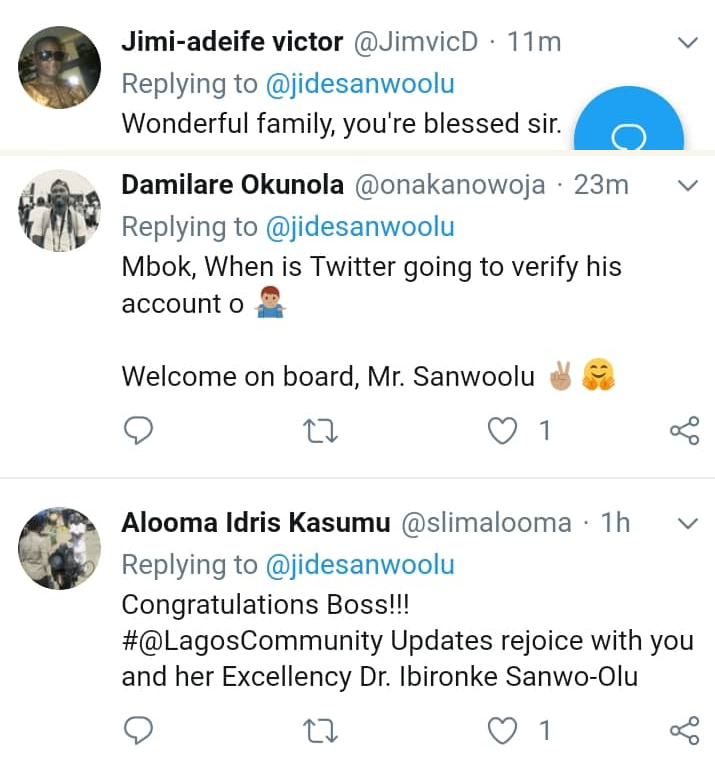Open options chevron on Jimi-adeife victor's tweet
This screenshot has width=715, height=765.
688,43
